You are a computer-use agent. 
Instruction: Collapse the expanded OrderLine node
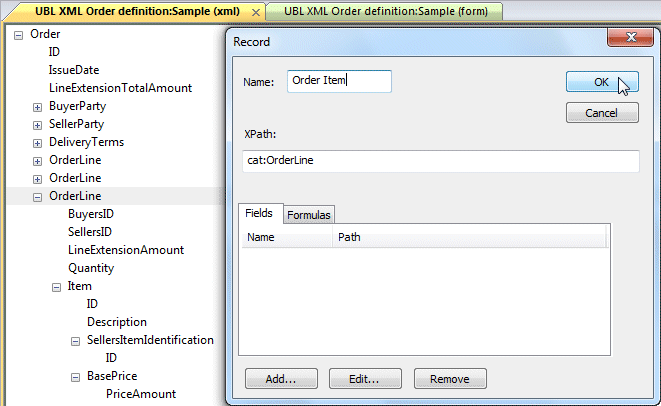coord(38,197)
